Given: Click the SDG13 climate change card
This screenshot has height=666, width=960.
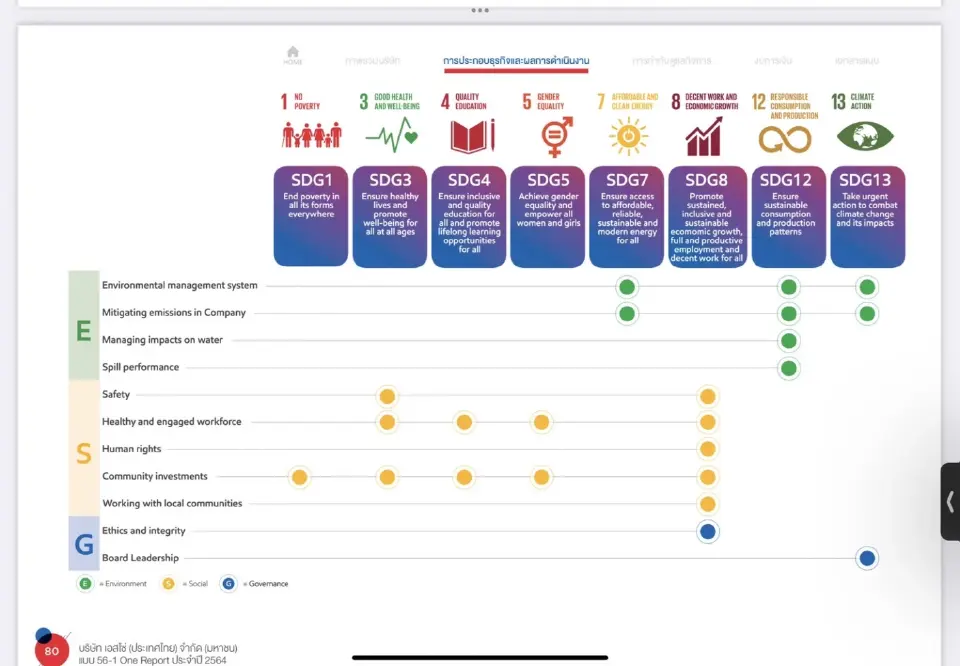Looking at the screenshot, I should pos(868,216).
